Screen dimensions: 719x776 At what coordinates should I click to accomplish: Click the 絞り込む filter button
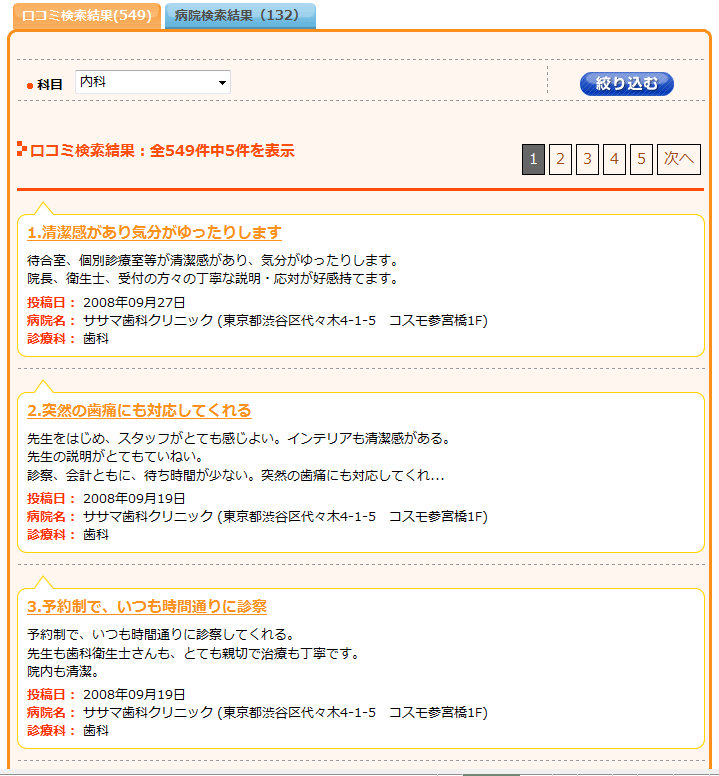(626, 84)
